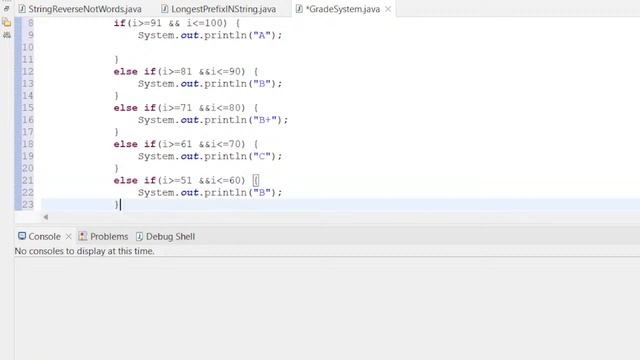The image size is (640, 360).
Task: Click the Java file icon on LongestPrefixINString tab
Action: pos(164,9)
